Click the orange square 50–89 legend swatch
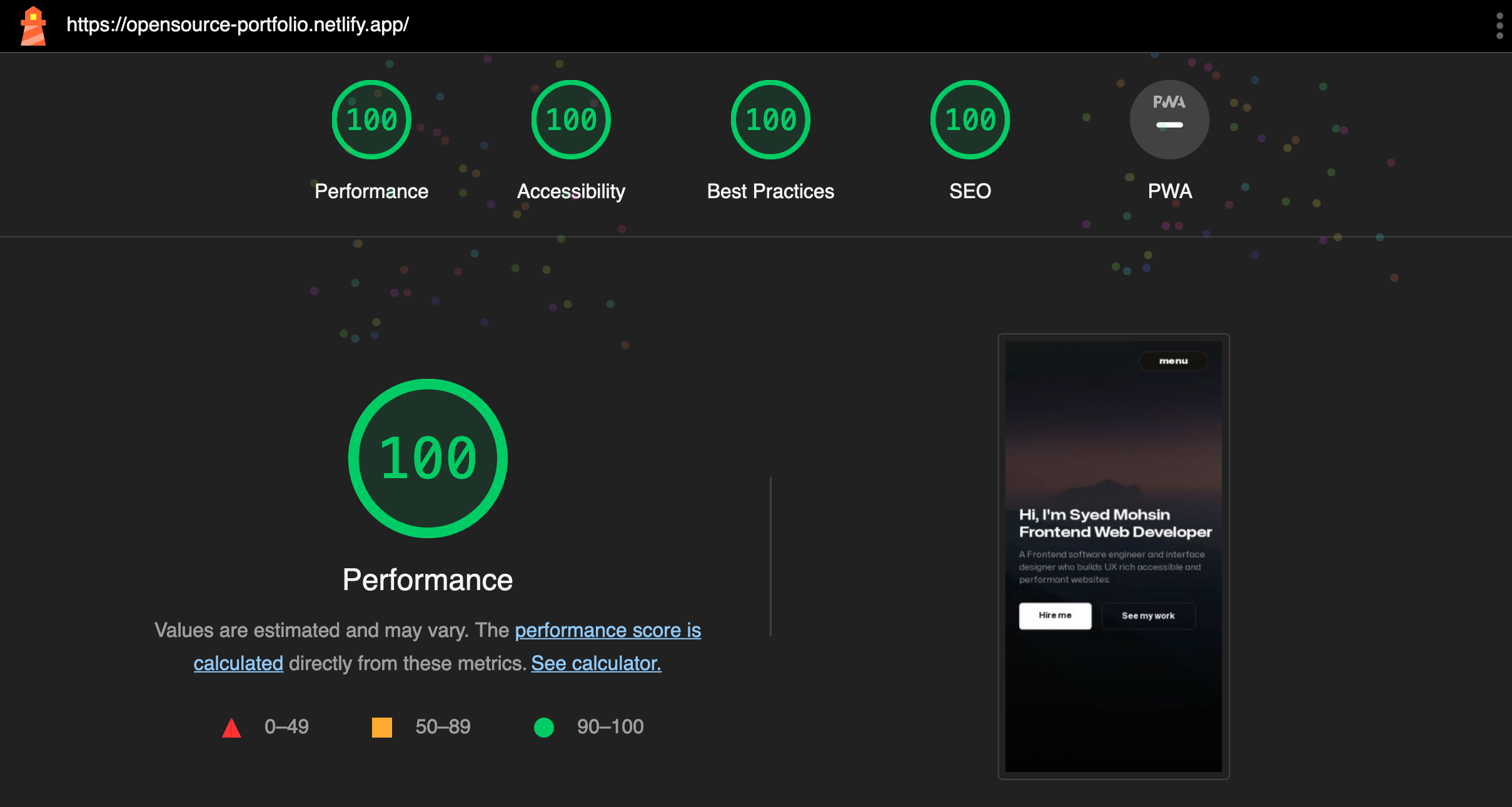This screenshot has height=807, width=1512. 382,728
